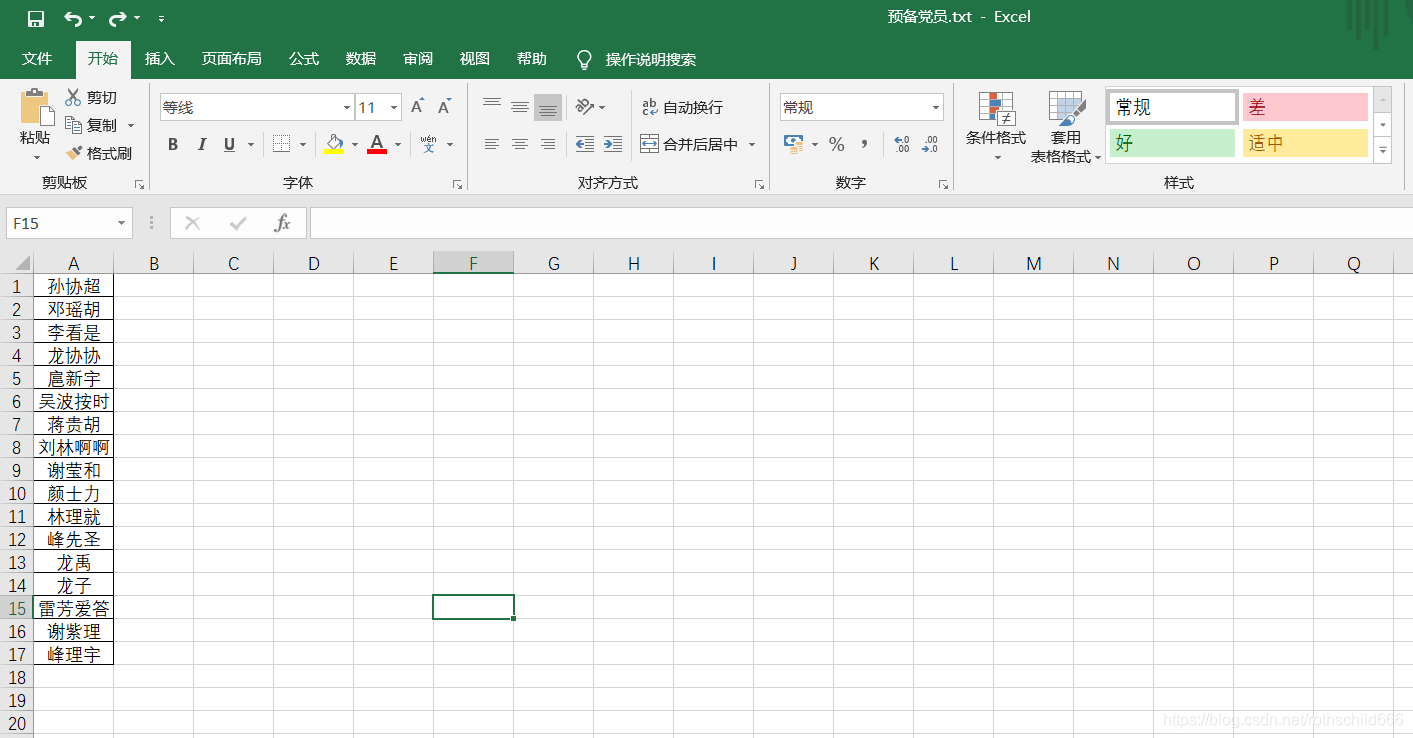Open the font name box 等线

[x=257, y=107]
